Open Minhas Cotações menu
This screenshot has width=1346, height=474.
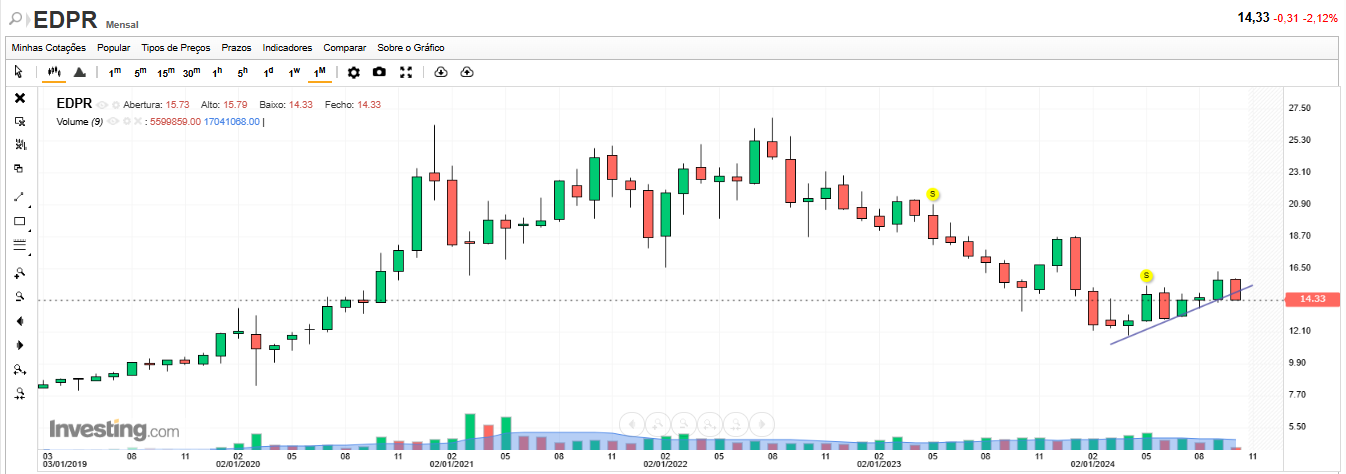click(49, 47)
